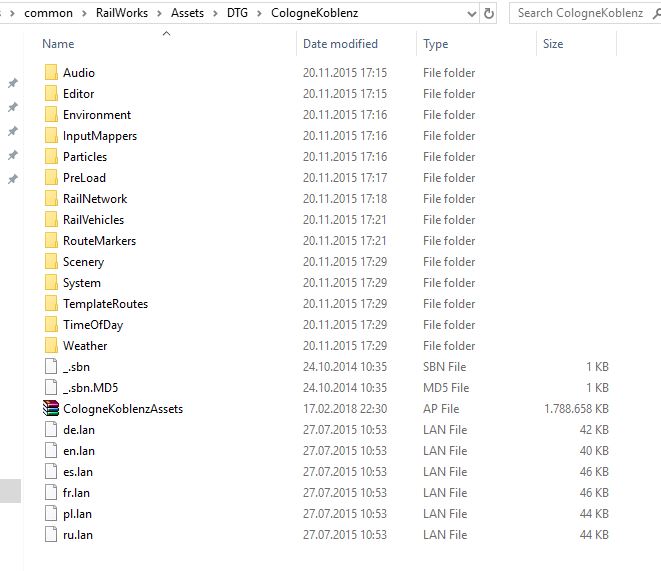Click AP File type cell
661x571 pixels.
tap(441, 409)
